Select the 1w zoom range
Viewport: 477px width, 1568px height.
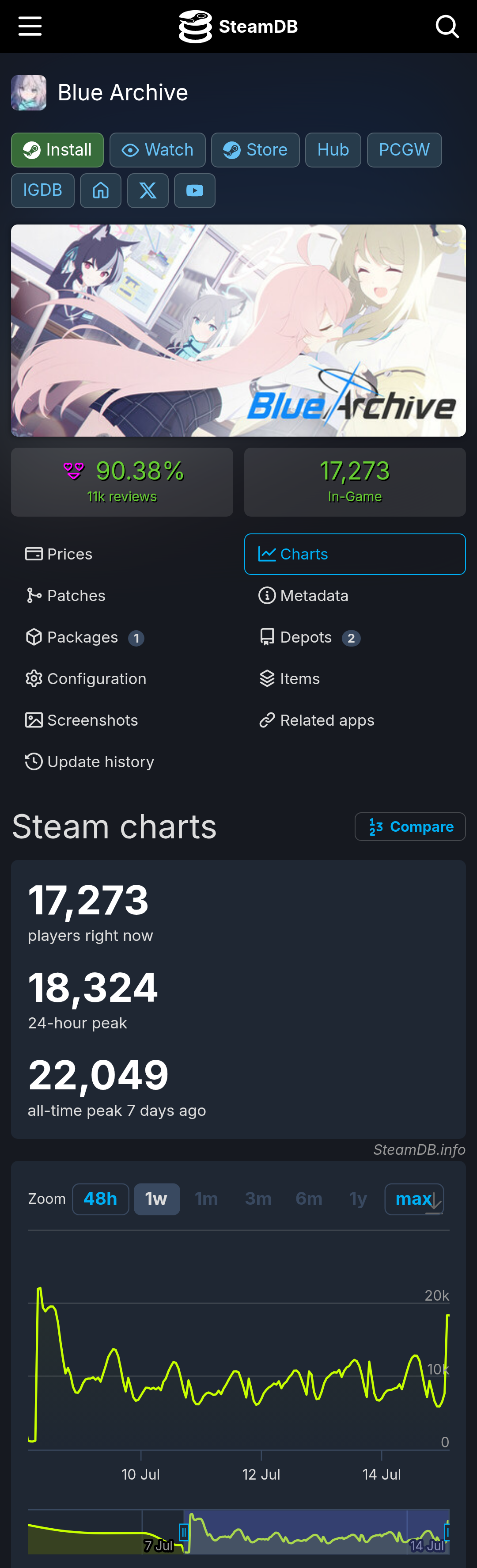156,1199
